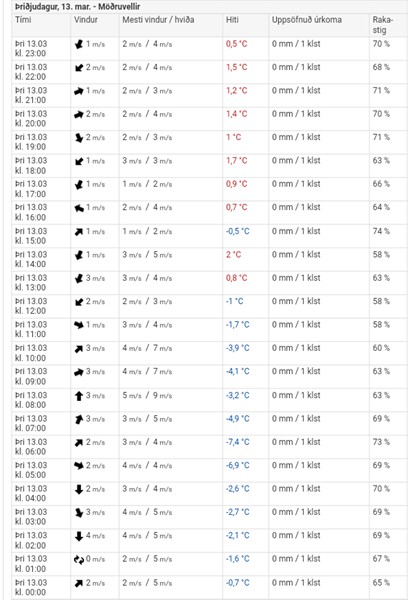Screen dimensions: 408x600
Task: Select wind arrow at kl. 19:00
Action: [x=79, y=138]
